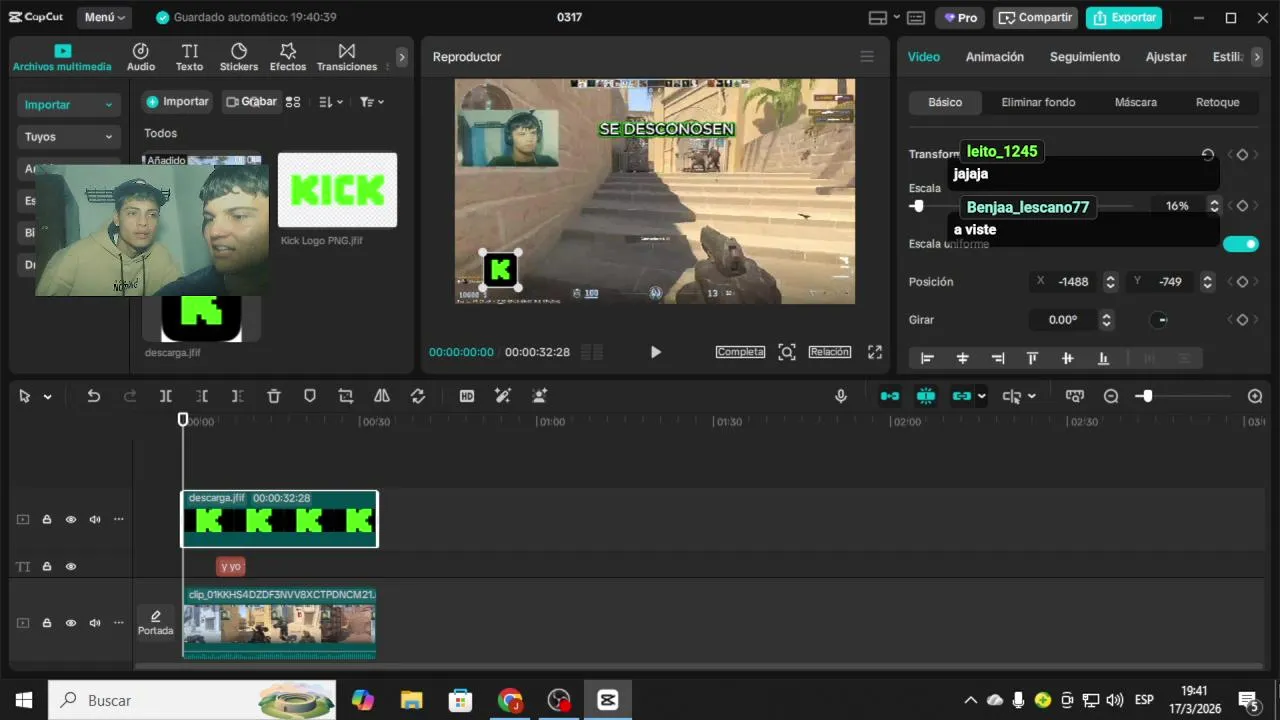Hide the main clip track
The height and width of the screenshot is (720, 1280).
click(x=71, y=623)
